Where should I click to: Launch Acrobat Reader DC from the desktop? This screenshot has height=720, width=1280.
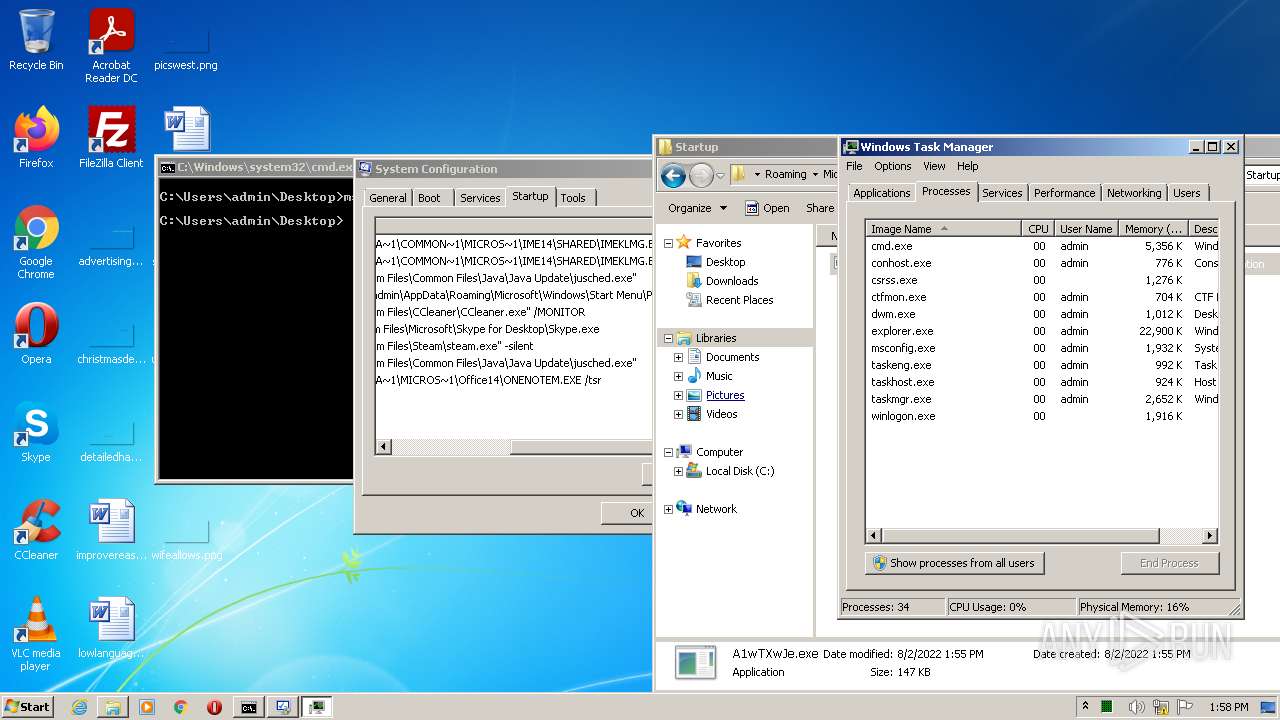(x=111, y=46)
